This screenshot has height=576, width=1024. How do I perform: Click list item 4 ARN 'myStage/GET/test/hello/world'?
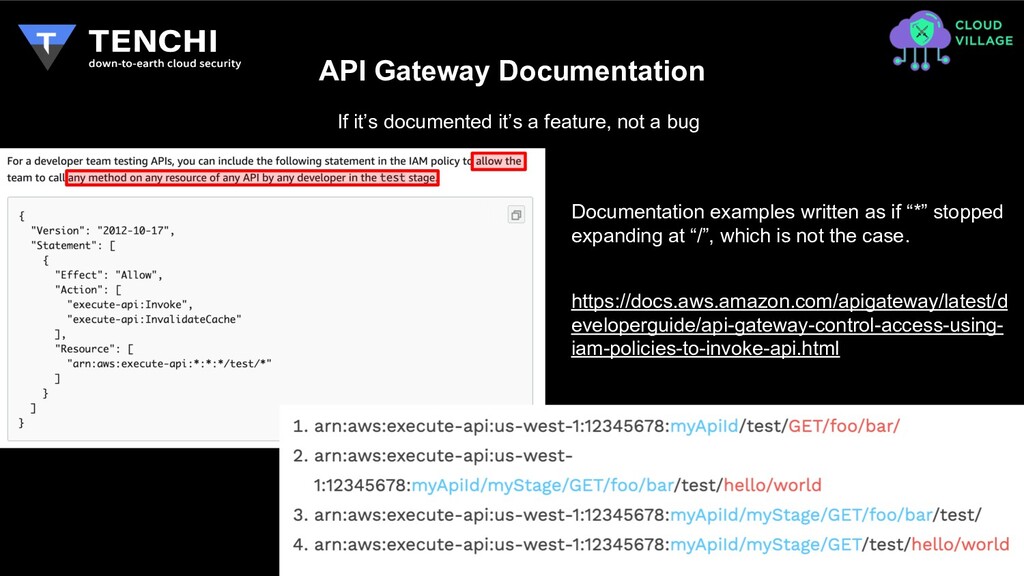tap(651, 544)
